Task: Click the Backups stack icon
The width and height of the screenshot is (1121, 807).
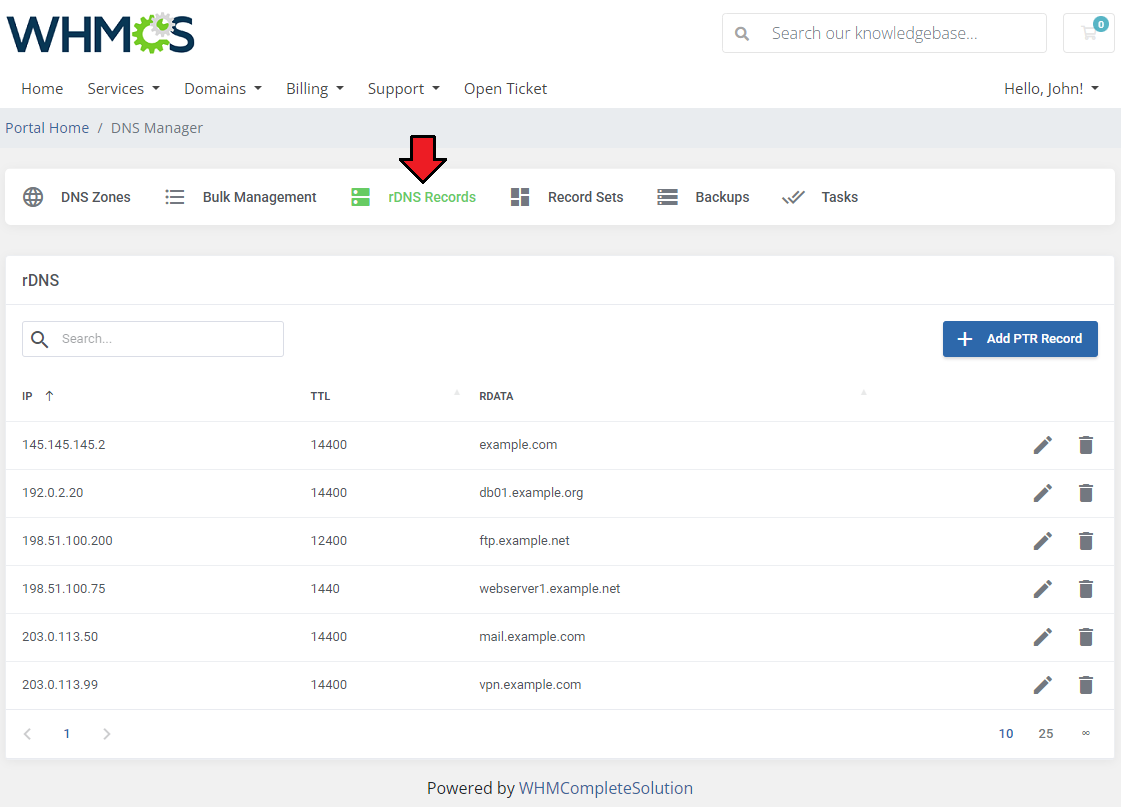Action: [x=667, y=197]
